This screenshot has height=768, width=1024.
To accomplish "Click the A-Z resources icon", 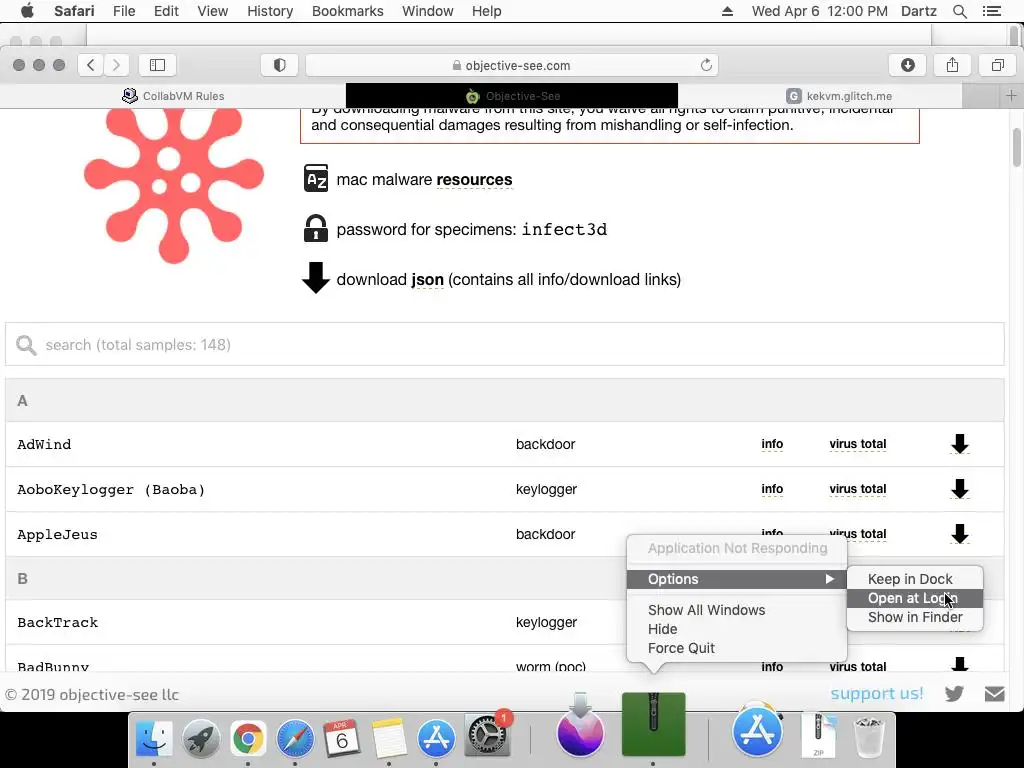I will [316, 178].
